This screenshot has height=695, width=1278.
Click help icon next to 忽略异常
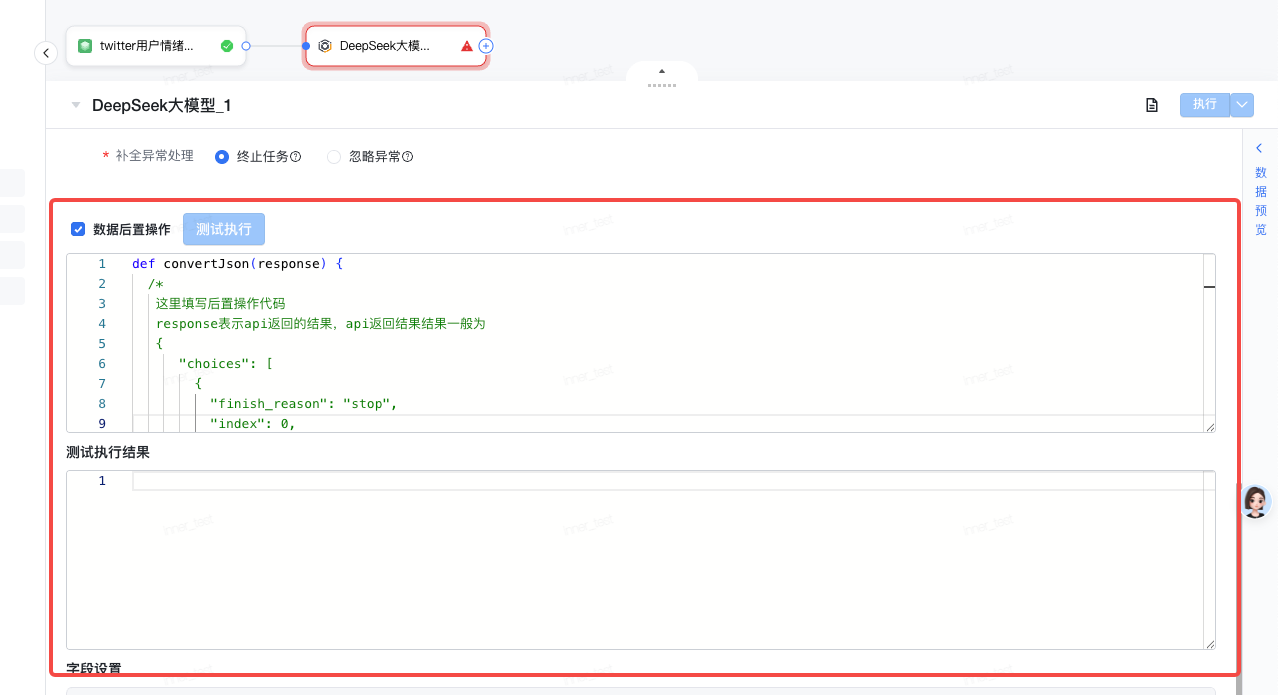coord(408,157)
